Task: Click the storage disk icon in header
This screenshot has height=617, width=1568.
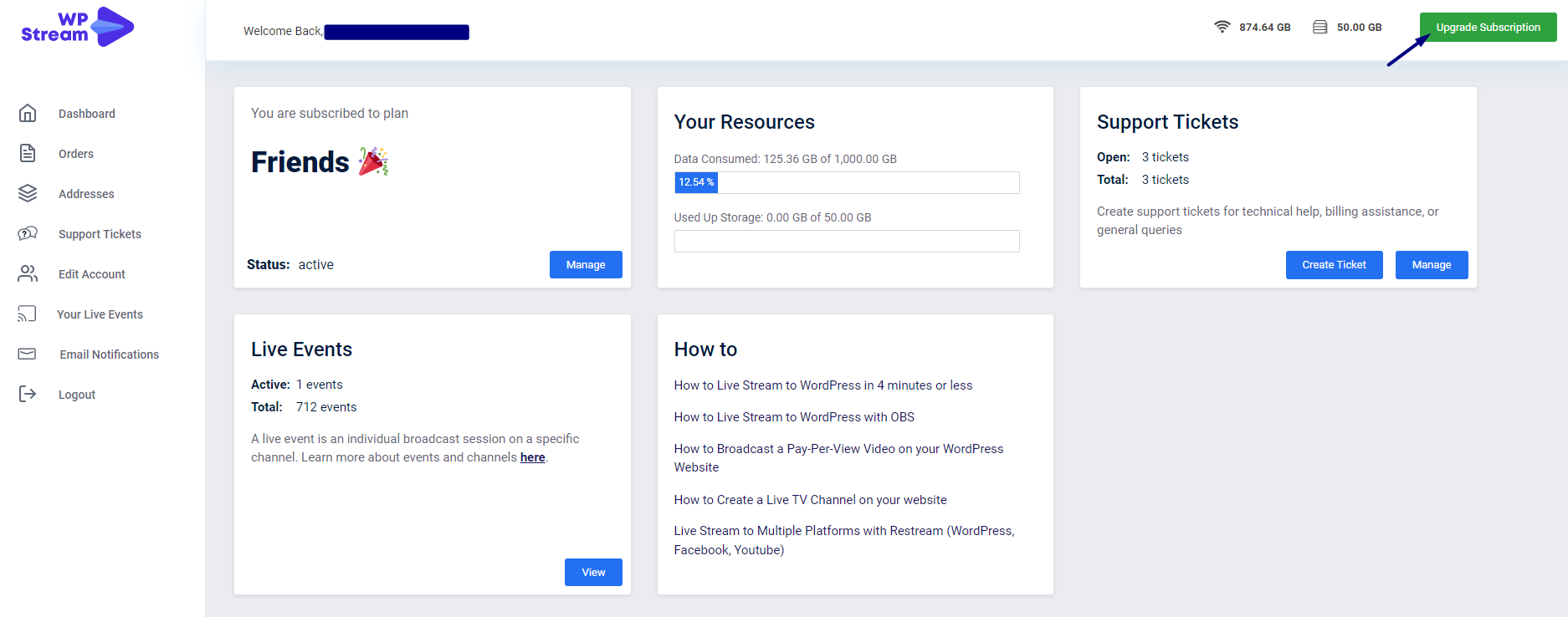Action: pyautogui.click(x=1319, y=27)
